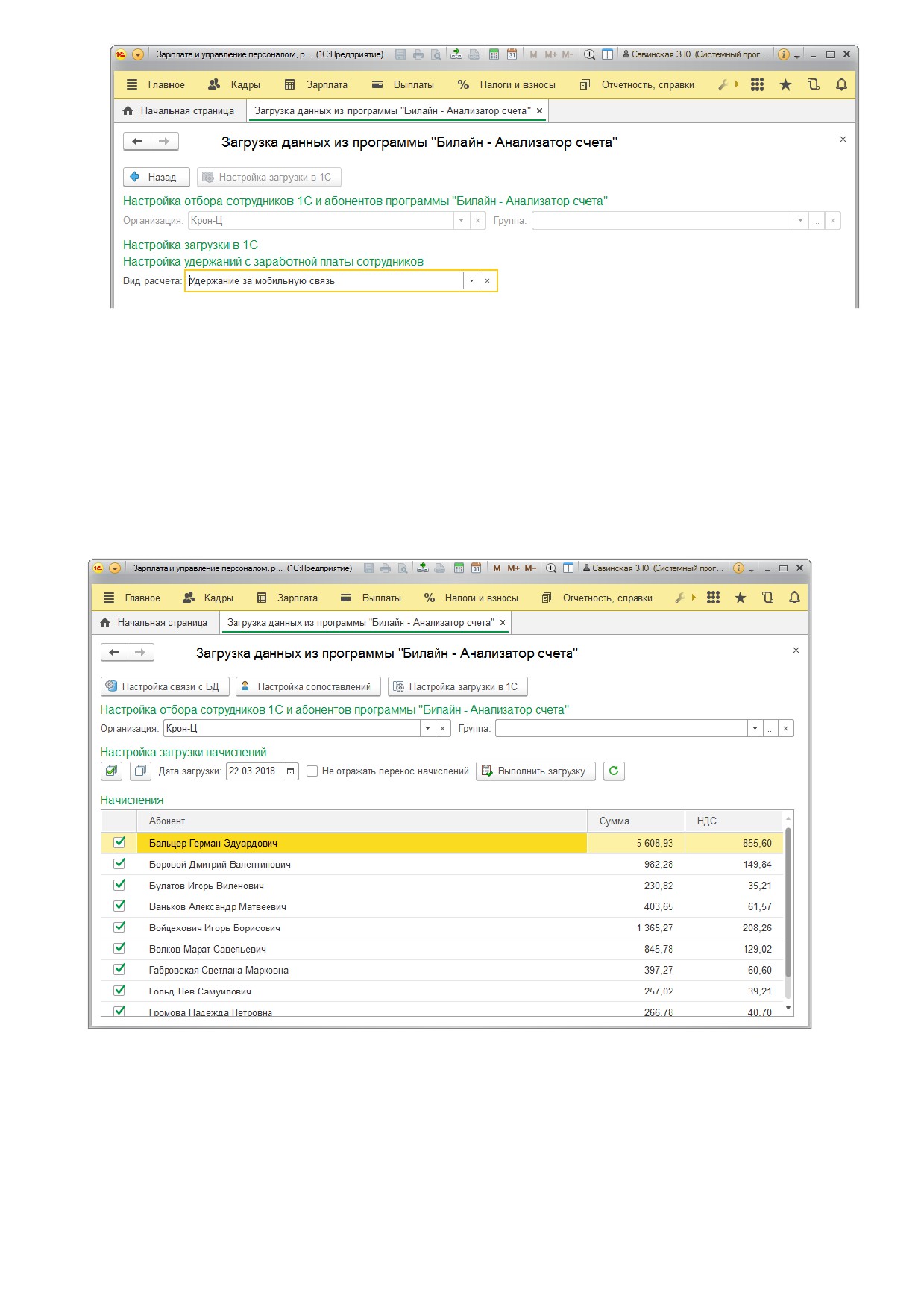The height and width of the screenshot is (1307, 924).
Task: Open Выплаты menu in upper window
Action: (x=403, y=84)
